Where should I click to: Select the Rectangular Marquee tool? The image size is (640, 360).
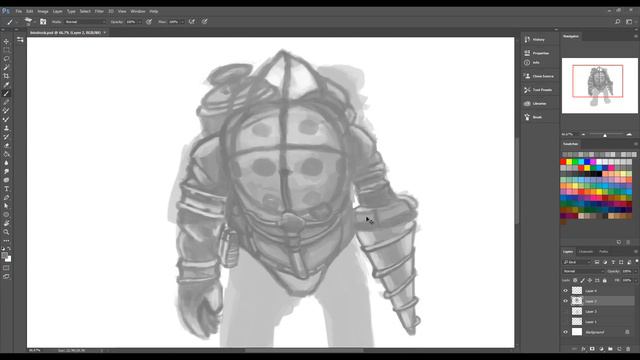click(x=6, y=50)
